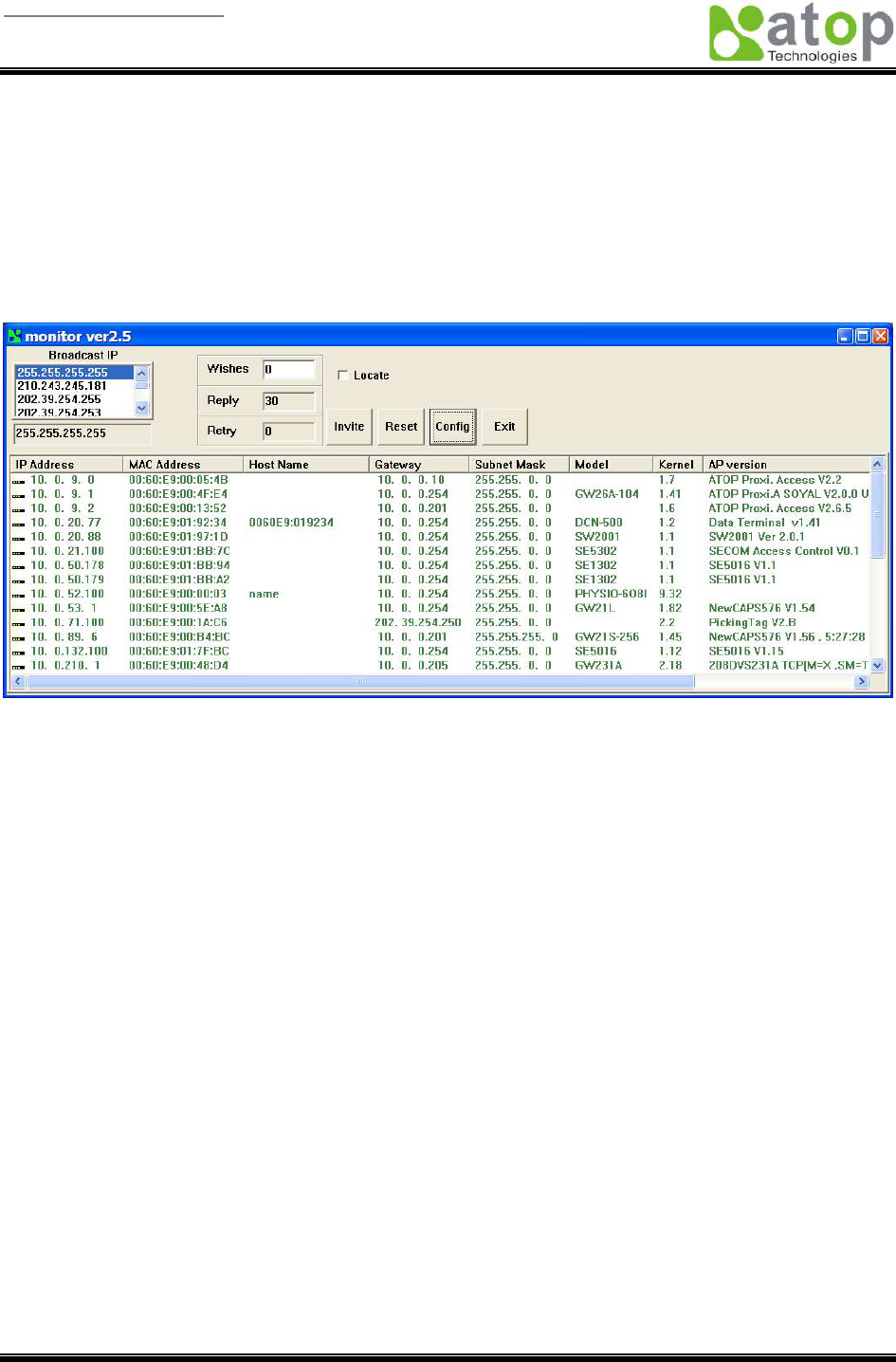This screenshot has width=896, height=1362.
Task: Click horizontal scrollbar right arrow
Action: click(861, 682)
